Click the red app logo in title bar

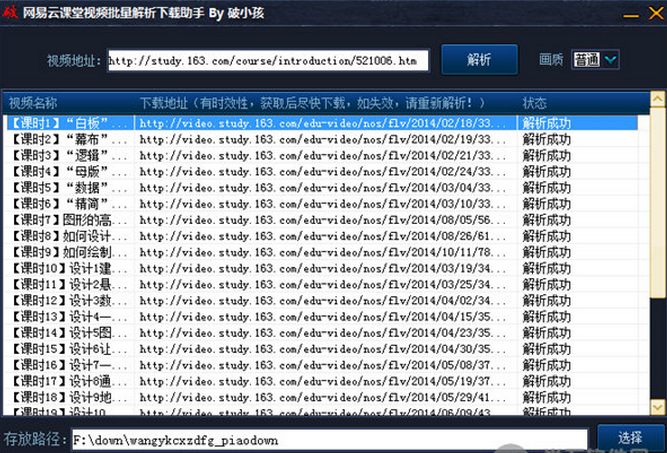[11, 11]
